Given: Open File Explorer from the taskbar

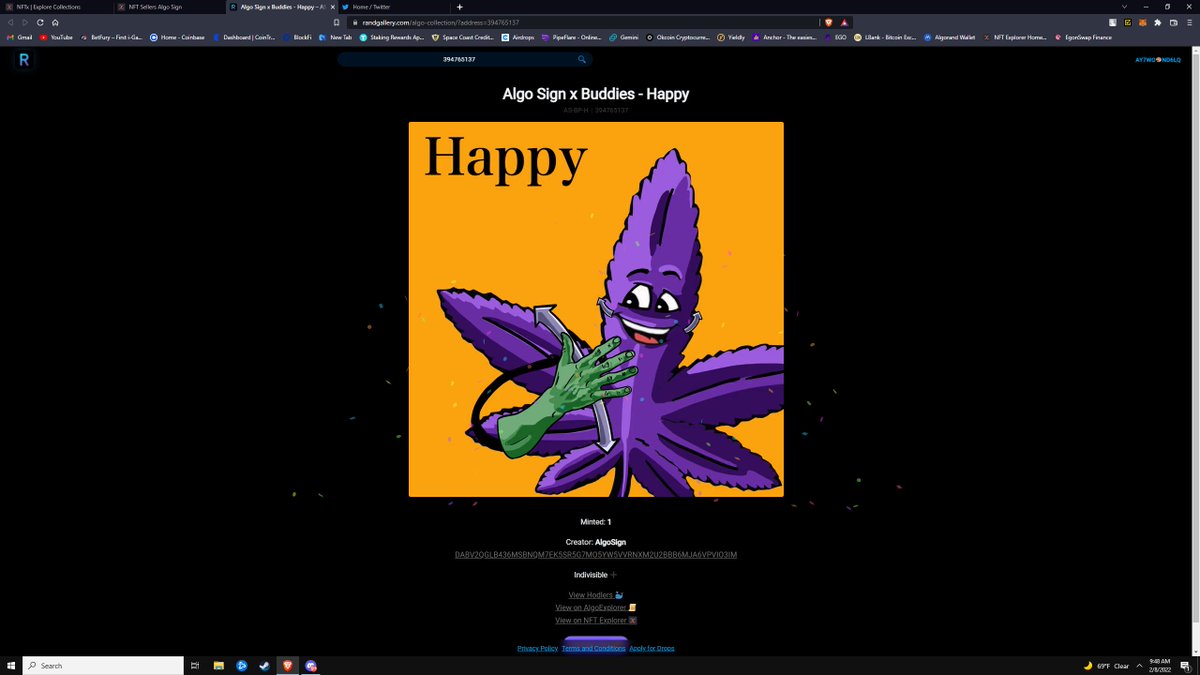Looking at the screenshot, I should click(217, 665).
